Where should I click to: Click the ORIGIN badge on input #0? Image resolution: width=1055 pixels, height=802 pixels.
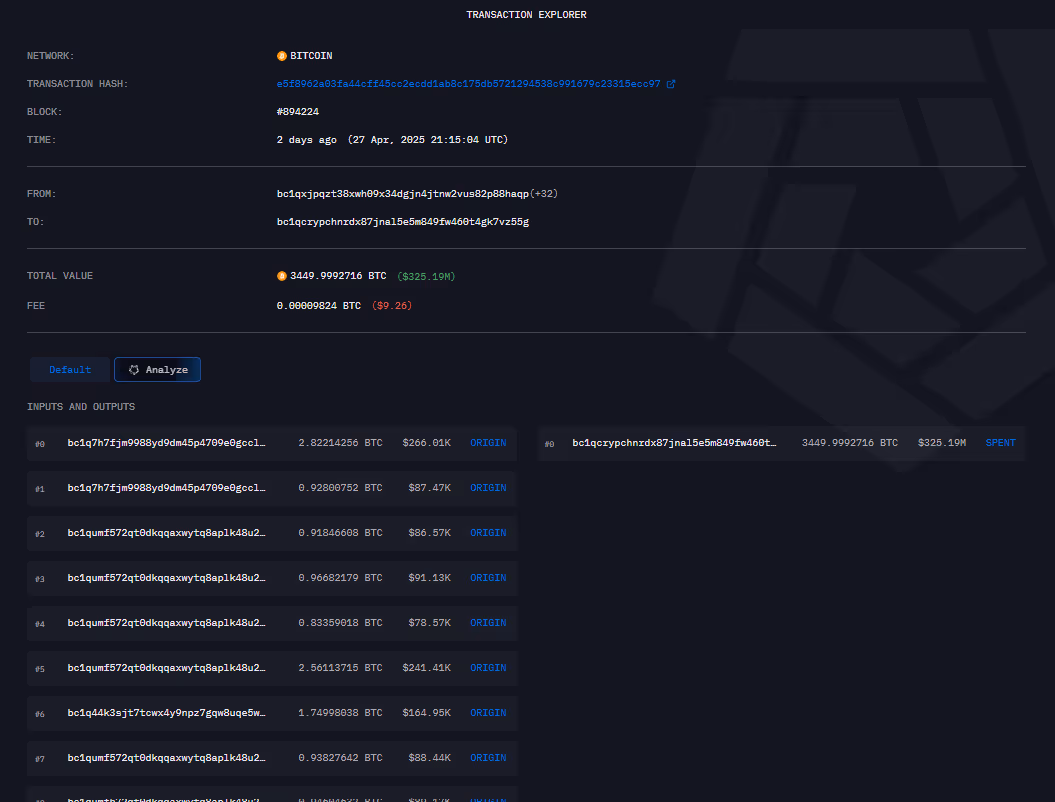(487, 443)
